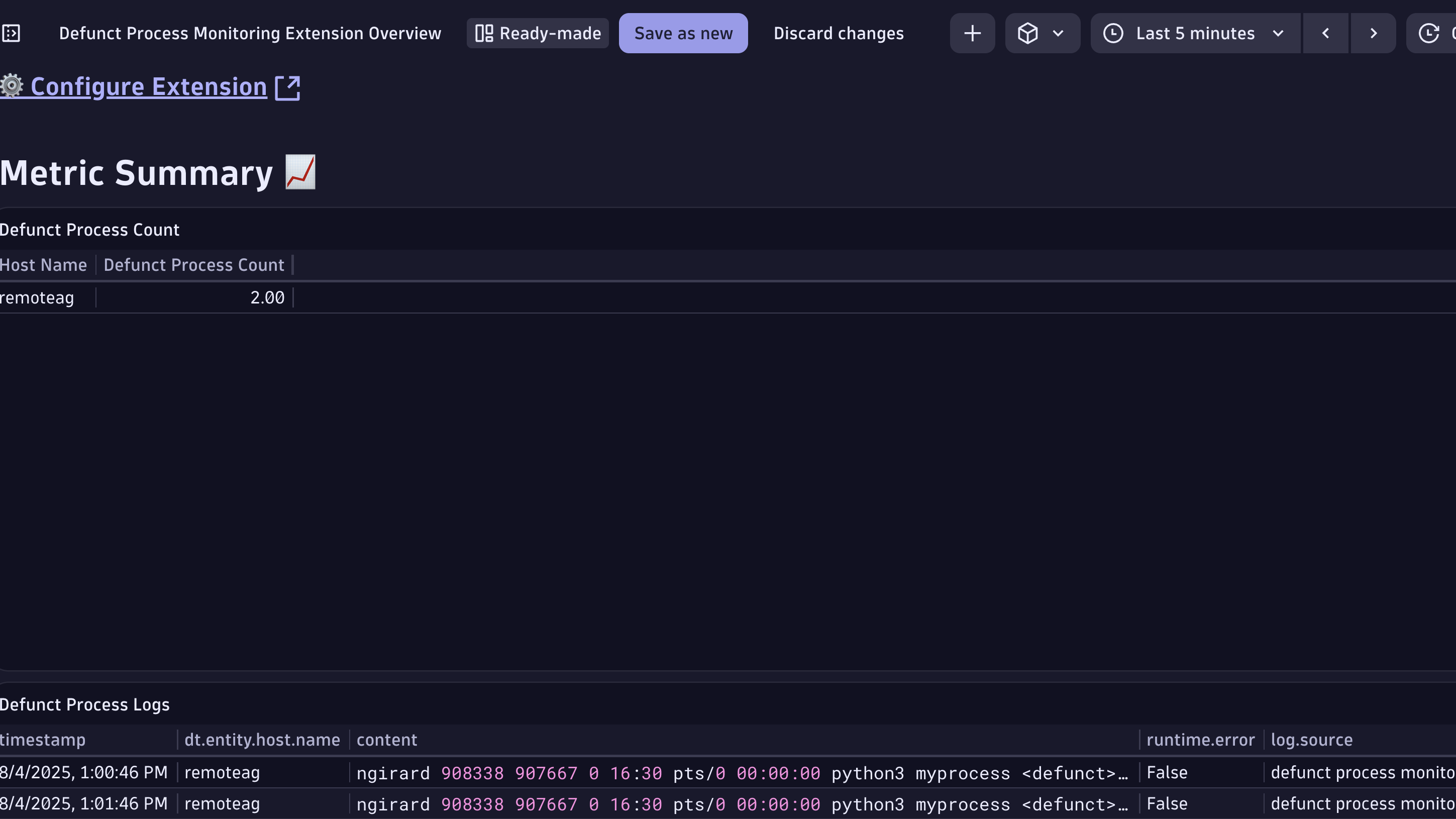This screenshot has width=1456, height=819.
Task: Toggle the sidebar panel icon
Action: coord(11,33)
